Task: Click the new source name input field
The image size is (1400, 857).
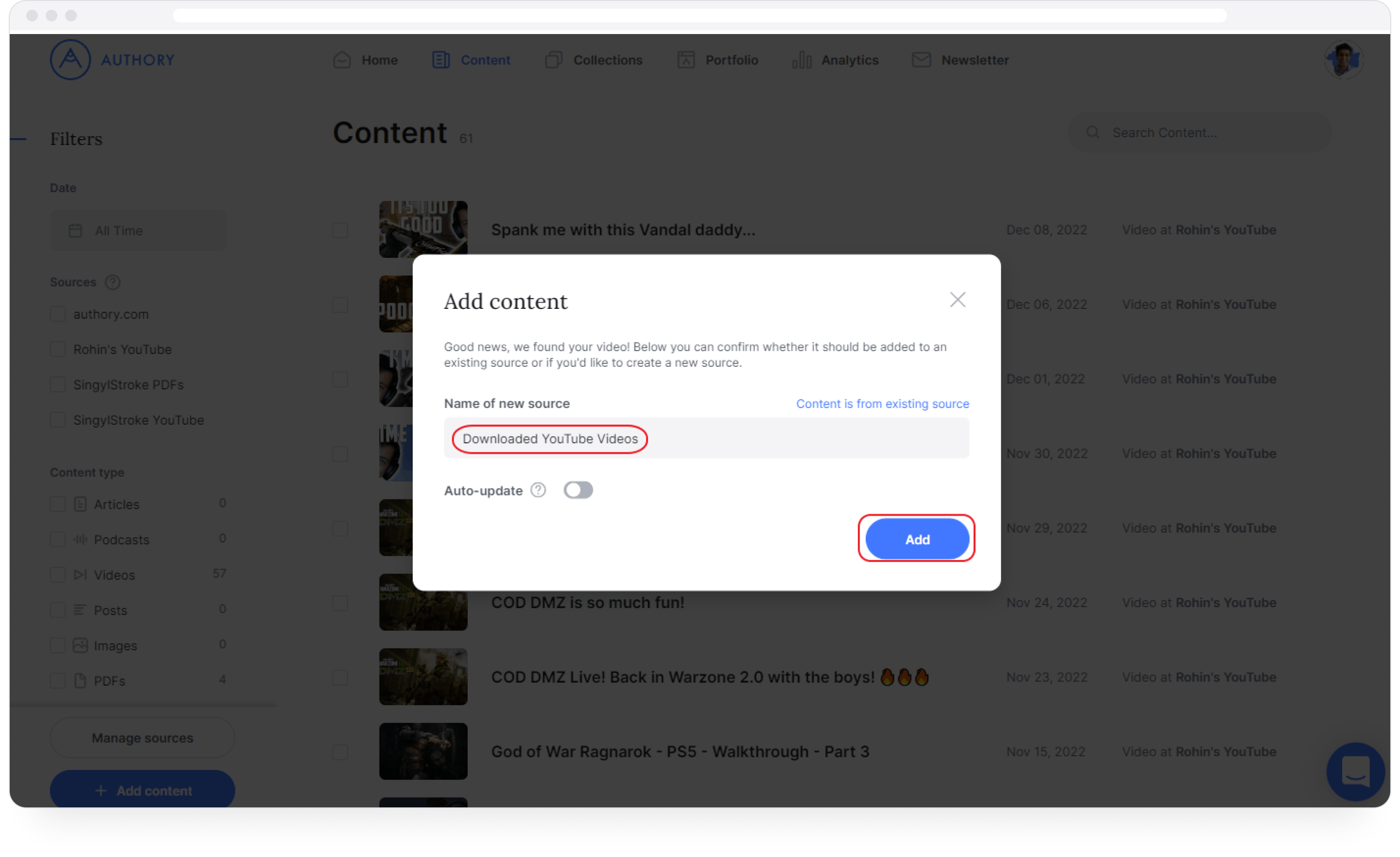Action: (x=706, y=438)
